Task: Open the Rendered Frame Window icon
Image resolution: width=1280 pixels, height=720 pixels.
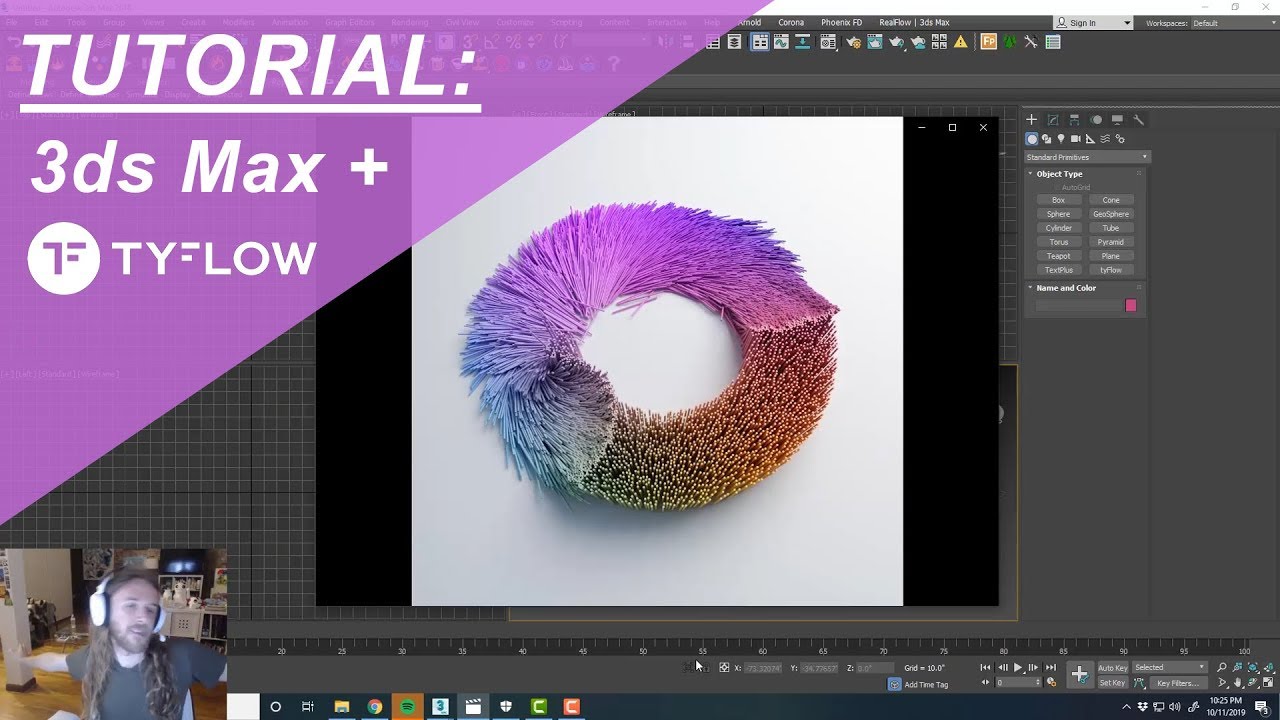Action: (875, 42)
